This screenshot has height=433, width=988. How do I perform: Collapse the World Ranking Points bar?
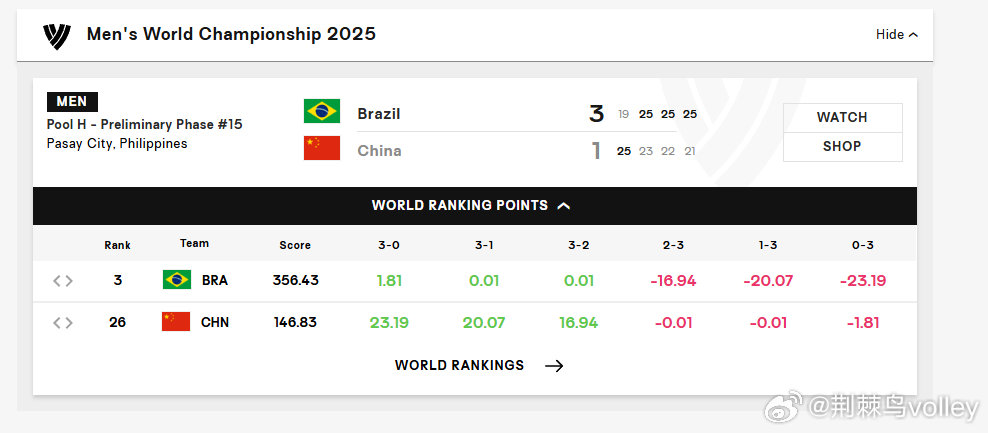(x=475, y=205)
